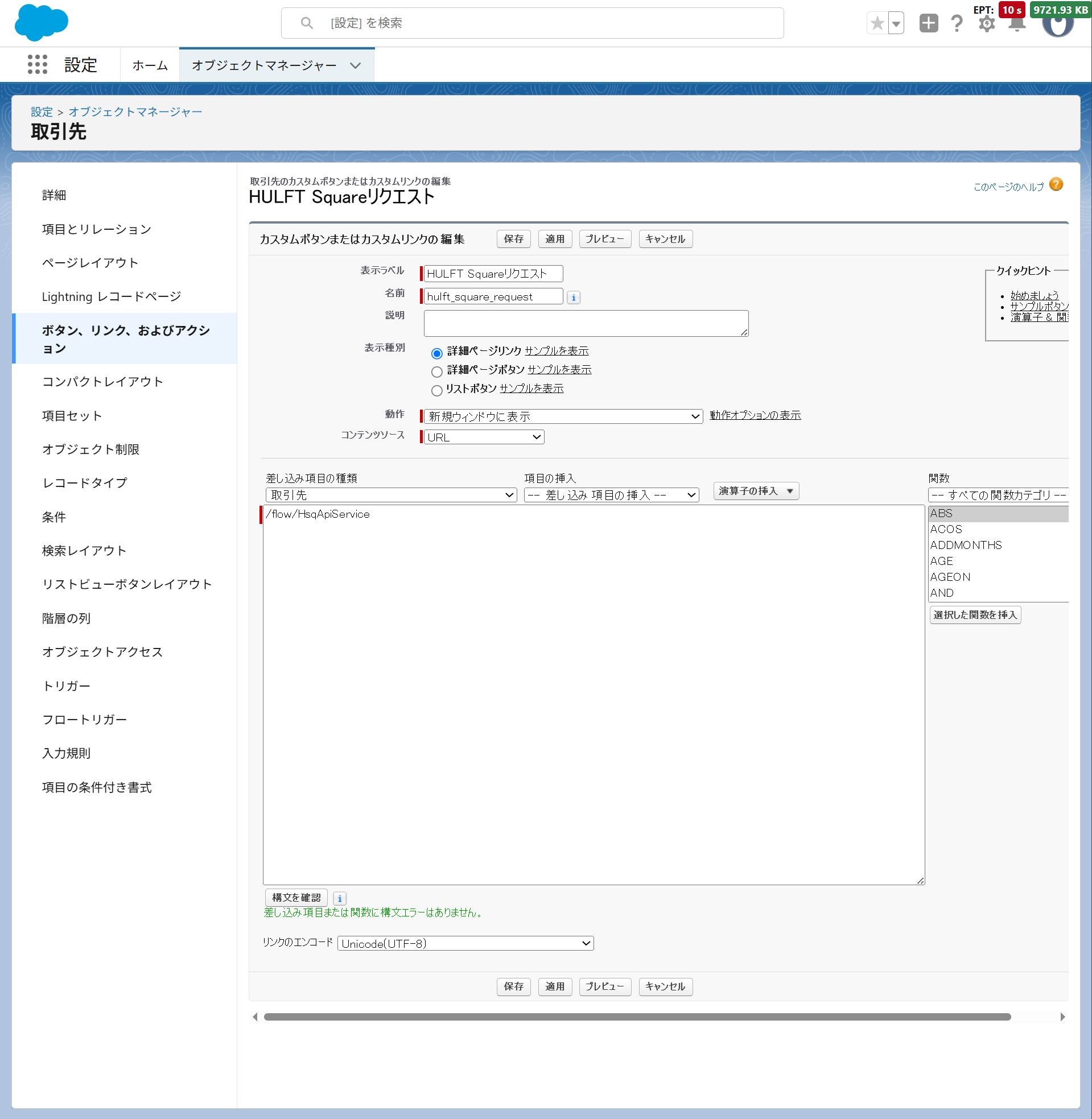Click the 構文を確認 button
This screenshot has height=1119, width=1092.
pyautogui.click(x=296, y=898)
